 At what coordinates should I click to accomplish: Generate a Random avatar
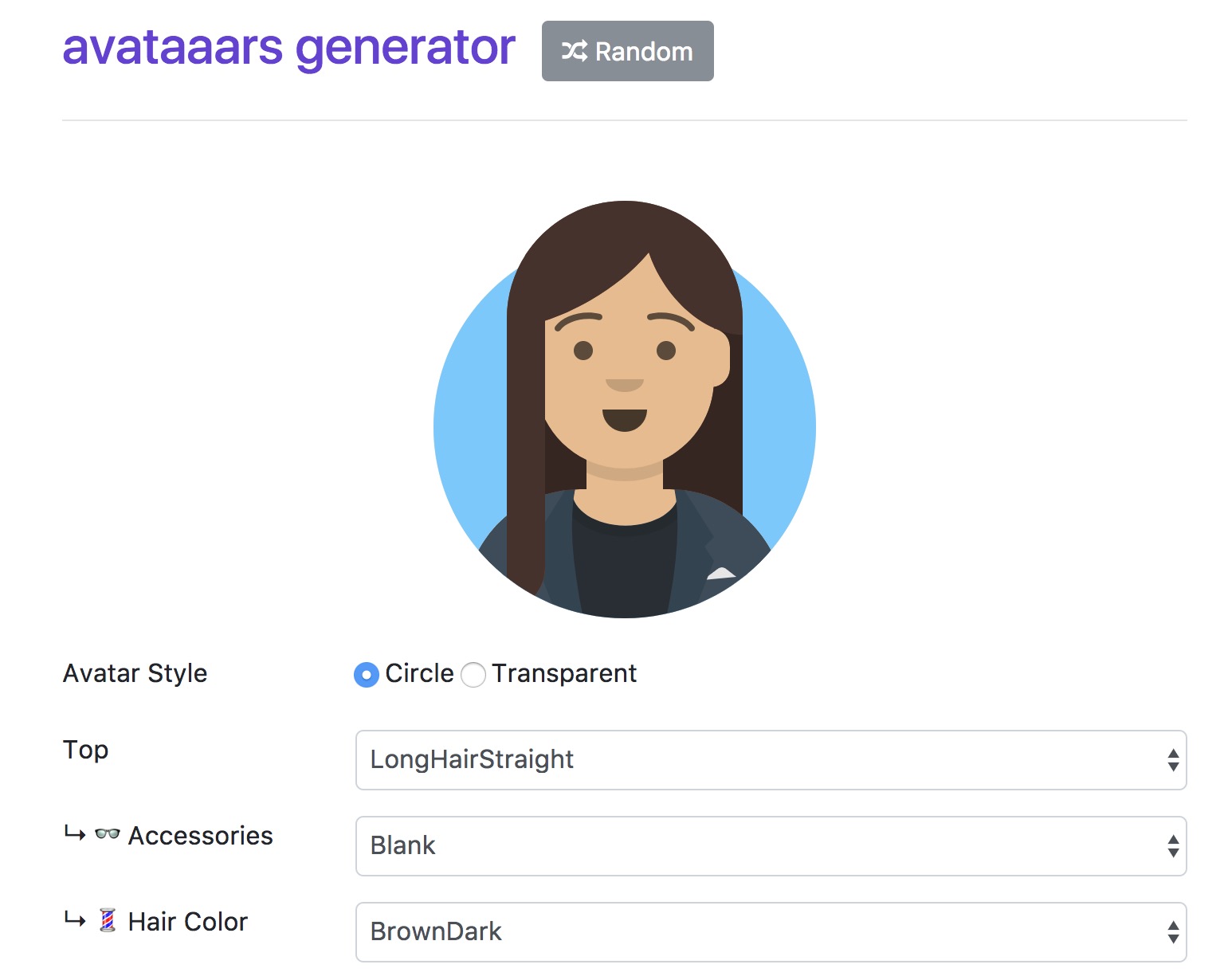coord(628,52)
